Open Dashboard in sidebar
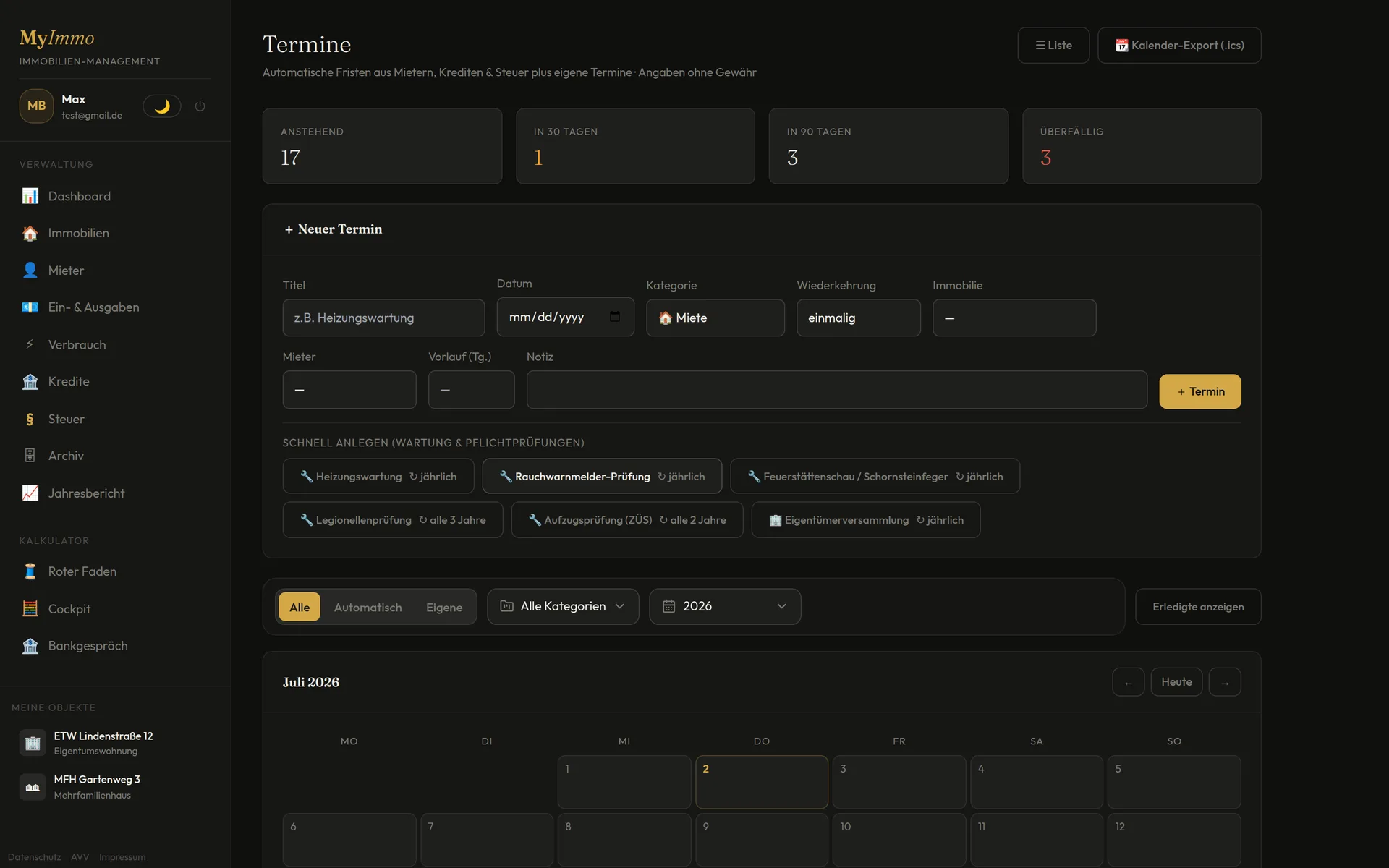Image resolution: width=1389 pixels, height=868 pixels. pyautogui.click(x=115, y=196)
